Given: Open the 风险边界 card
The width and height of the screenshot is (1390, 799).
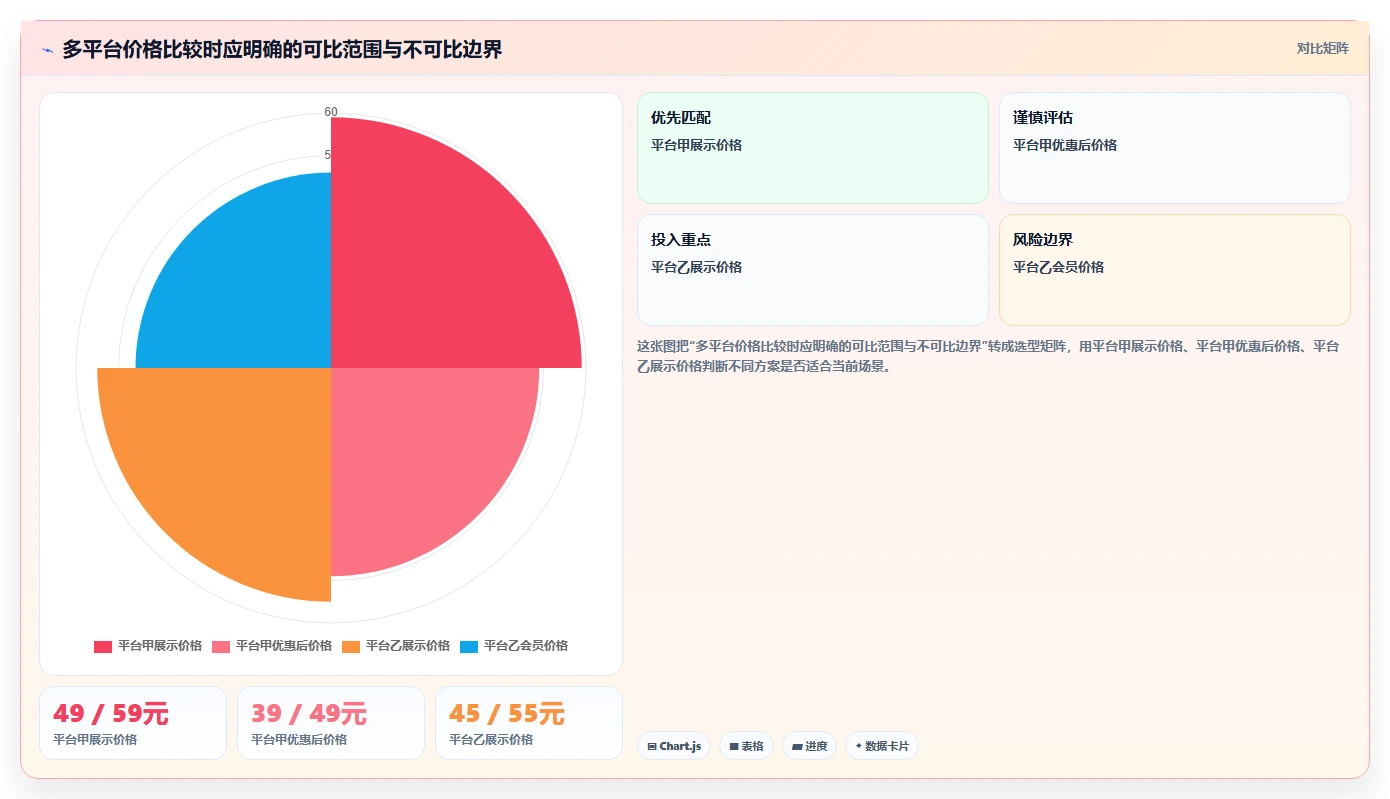Looking at the screenshot, I should pyautogui.click(x=1174, y=270).
